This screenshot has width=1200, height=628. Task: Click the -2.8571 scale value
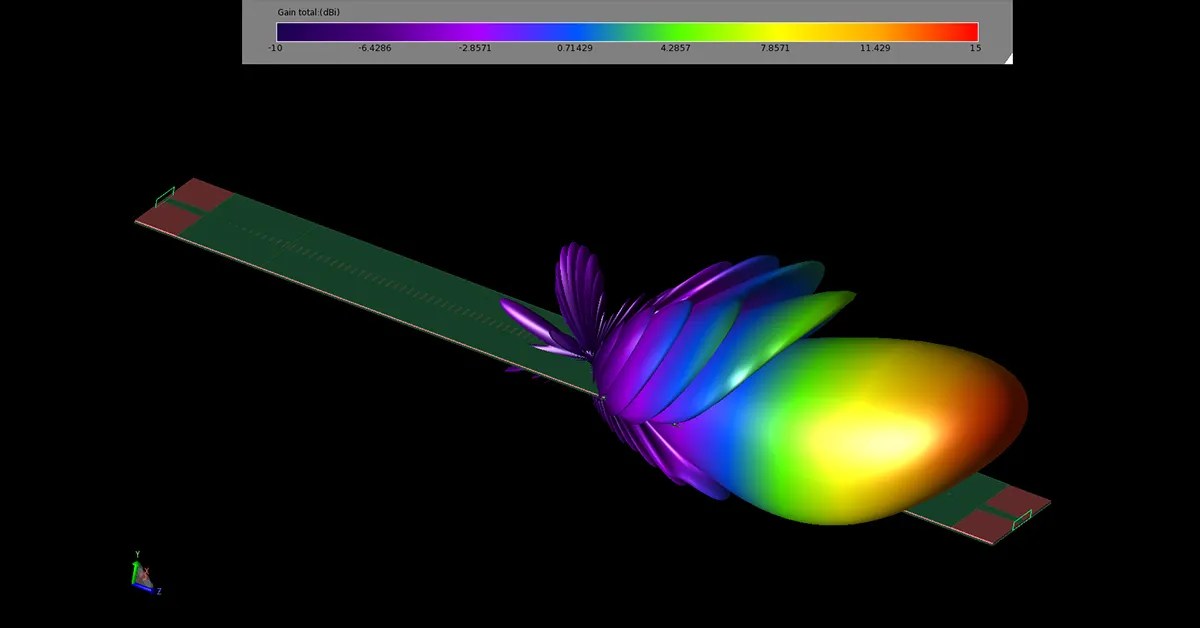point(474,48)
